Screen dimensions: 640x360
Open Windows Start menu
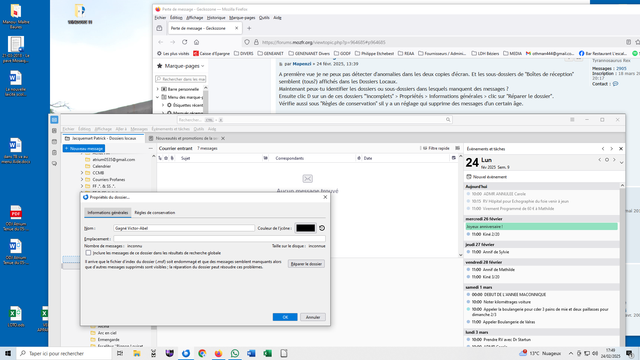[x=8, y=353]
